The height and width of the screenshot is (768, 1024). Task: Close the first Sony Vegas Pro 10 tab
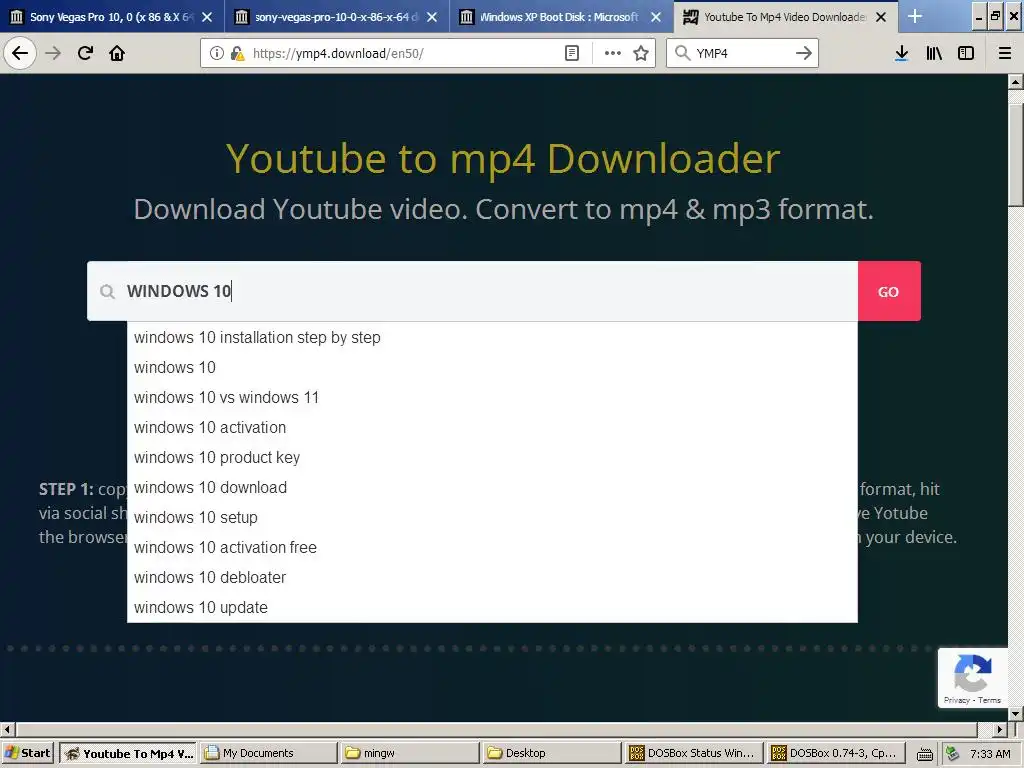click(x=207, y=17)
